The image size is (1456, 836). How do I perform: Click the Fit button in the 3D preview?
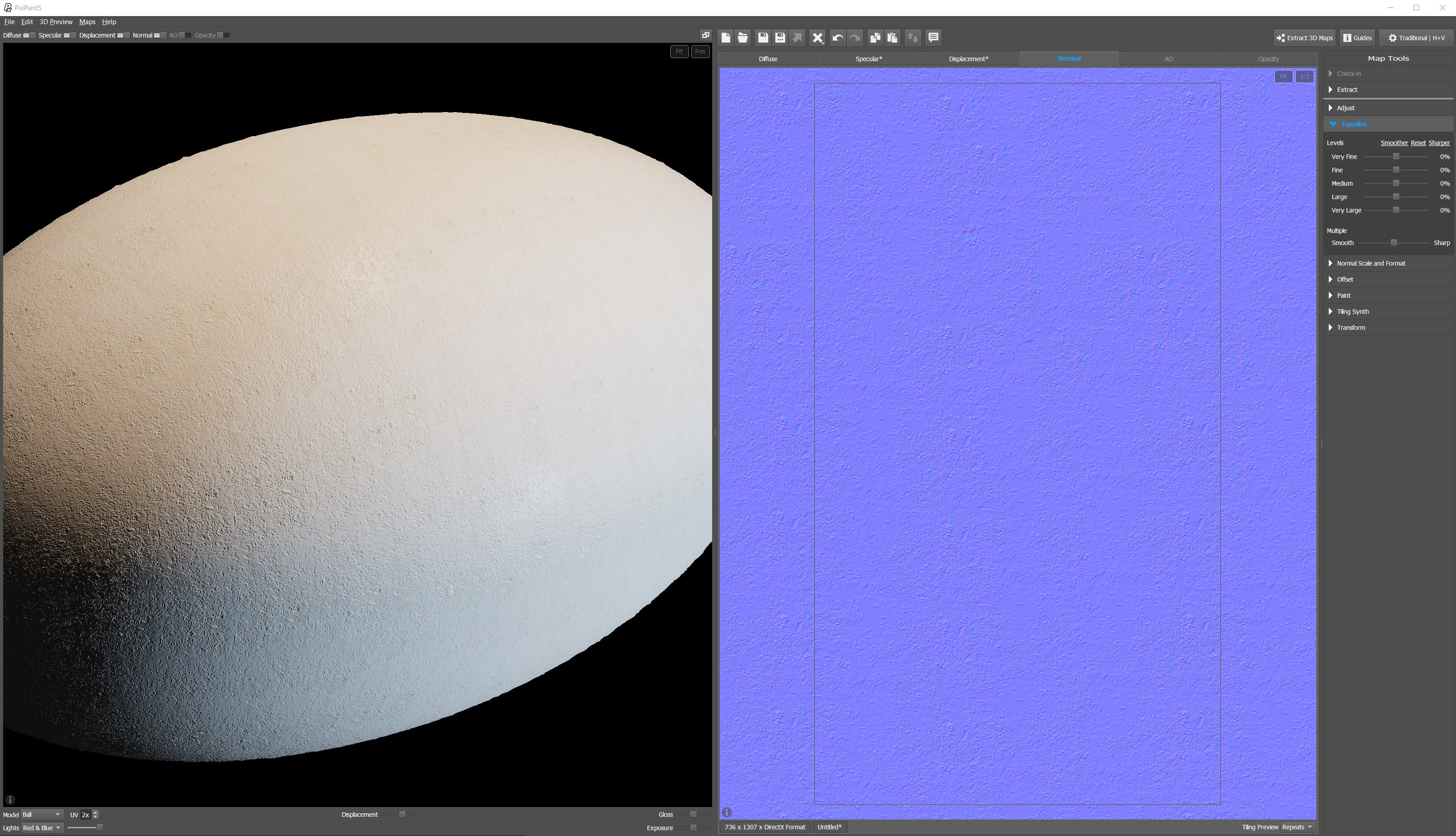[679, 52]
